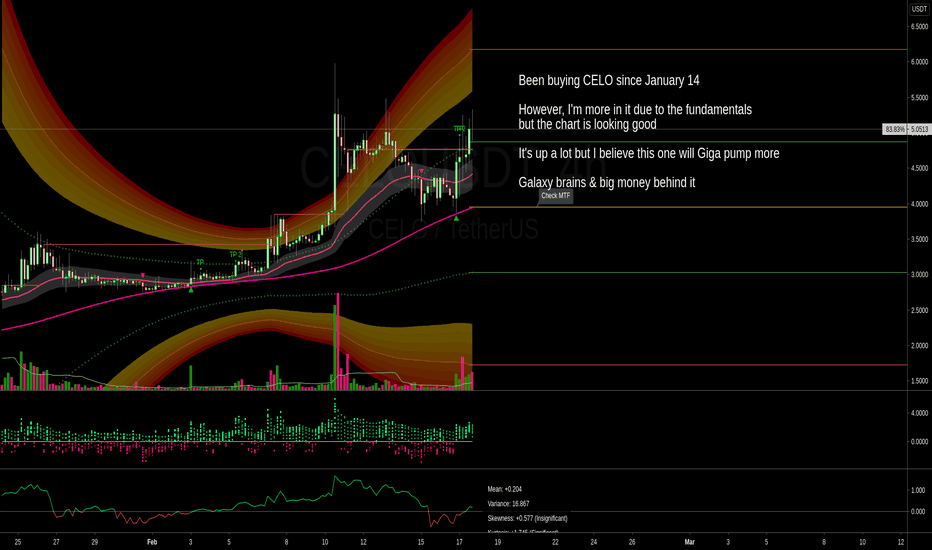This screenshot has height=550, width=932.
Task: Click the 24 date label on the time axis
Action: pos(594,542)
